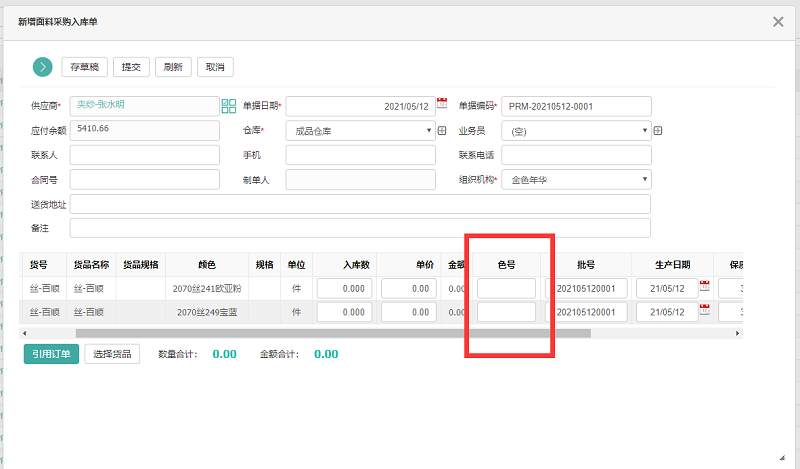The height and width of the screenshot is (469, 800).
Task: Click the horizontal table scrollbar
Action: pos(332,333)
